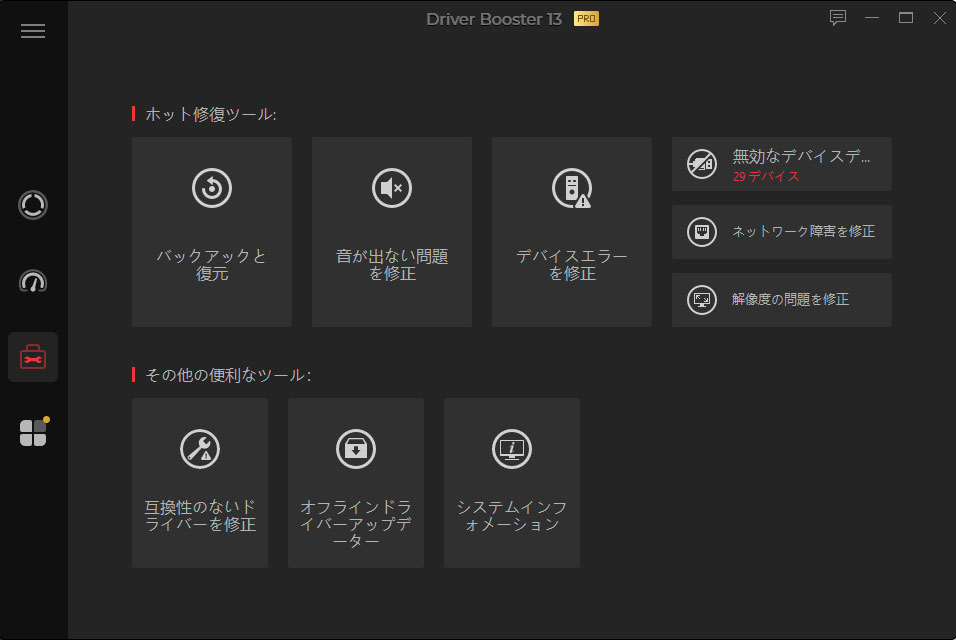Viewport: 956px width, 640px height.
Task: Open 無効なデバイスデ... entry
Action: point(782,164)
